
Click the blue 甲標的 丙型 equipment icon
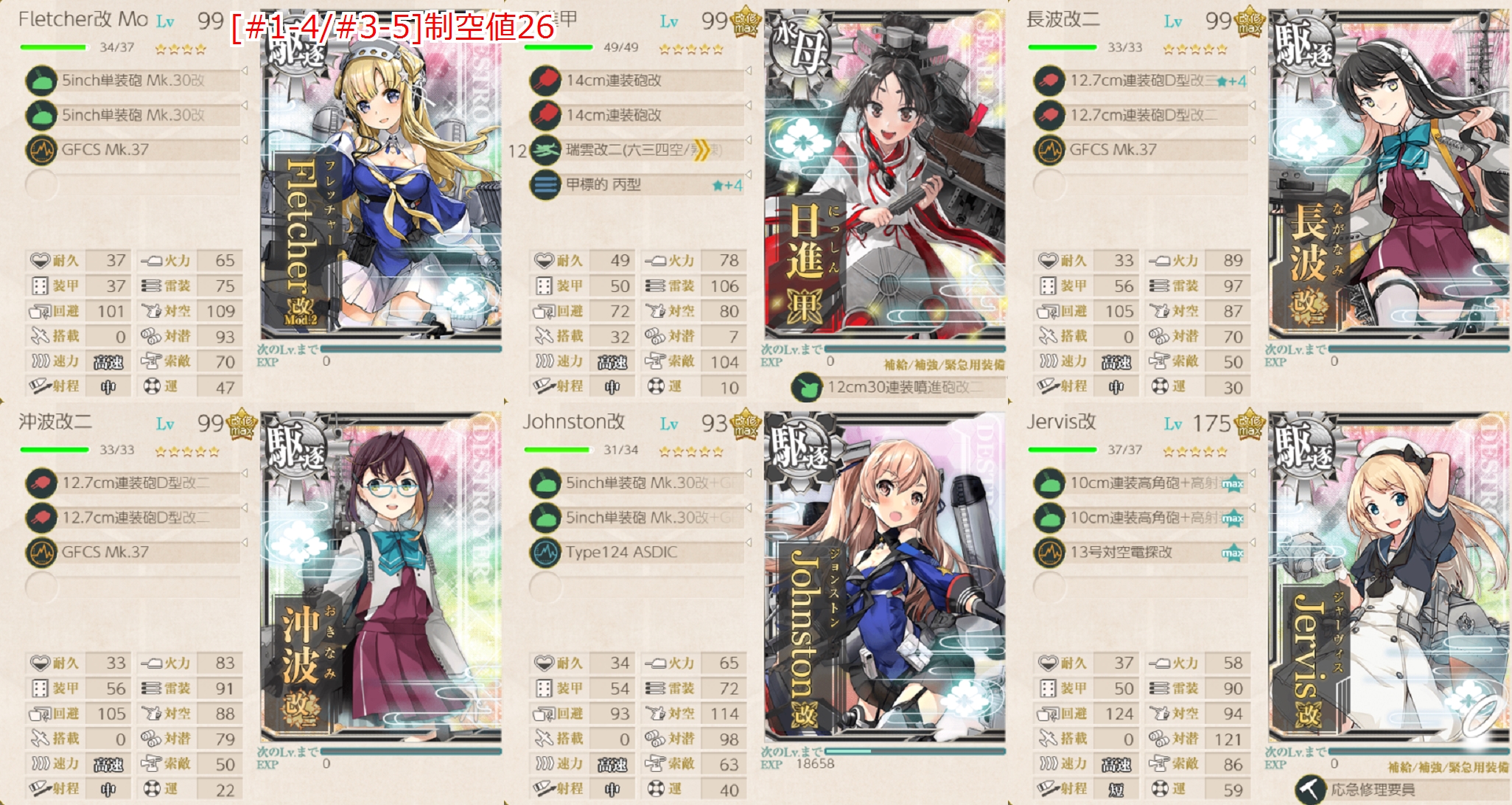[x=545, y=184]
